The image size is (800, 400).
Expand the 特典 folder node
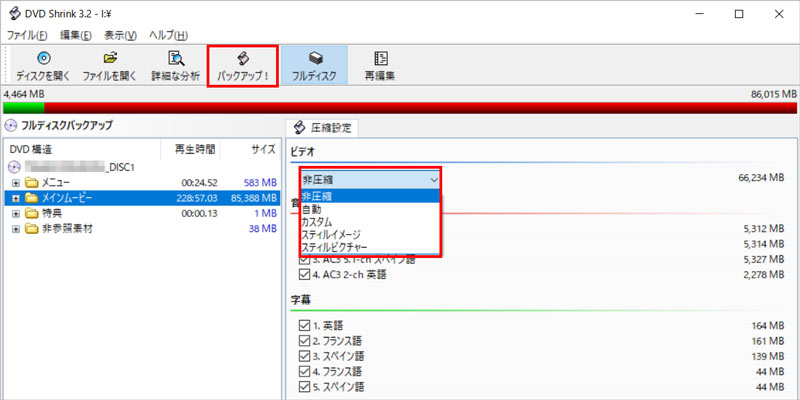pyautogui.click(x=16, y=214)
